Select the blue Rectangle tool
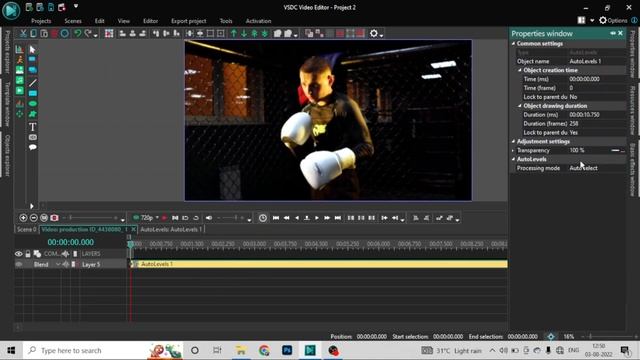The image size is (640, 360). tap(33, 93)
